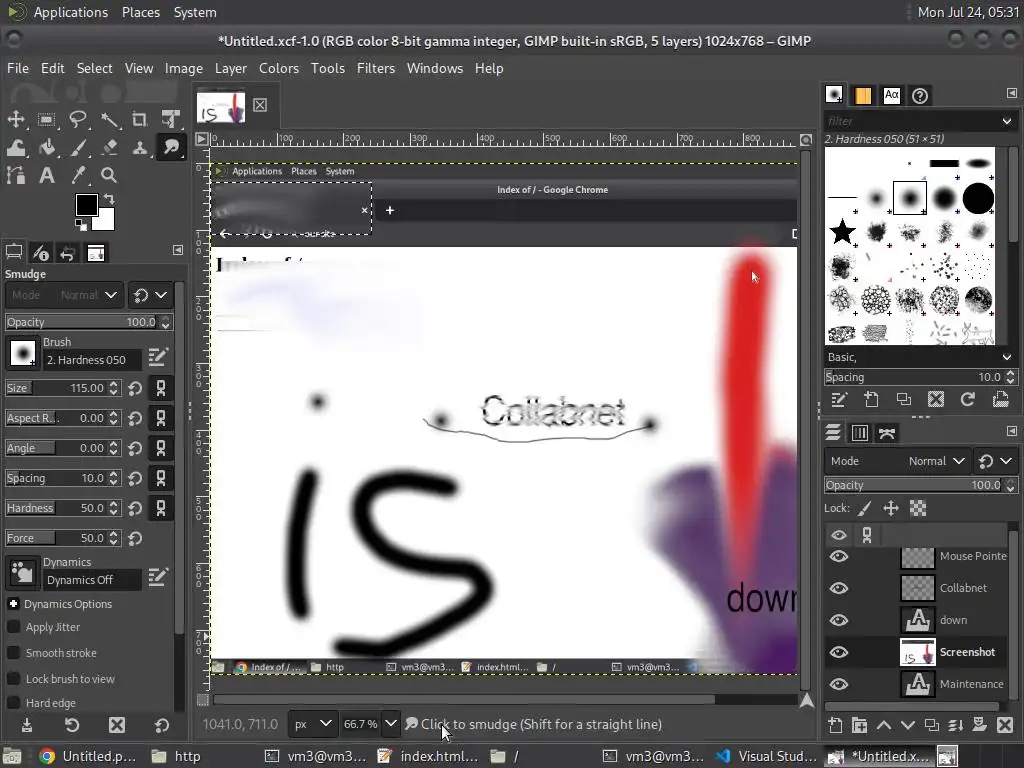
Task: Select the Text tool
Action: tap(46, 175)
